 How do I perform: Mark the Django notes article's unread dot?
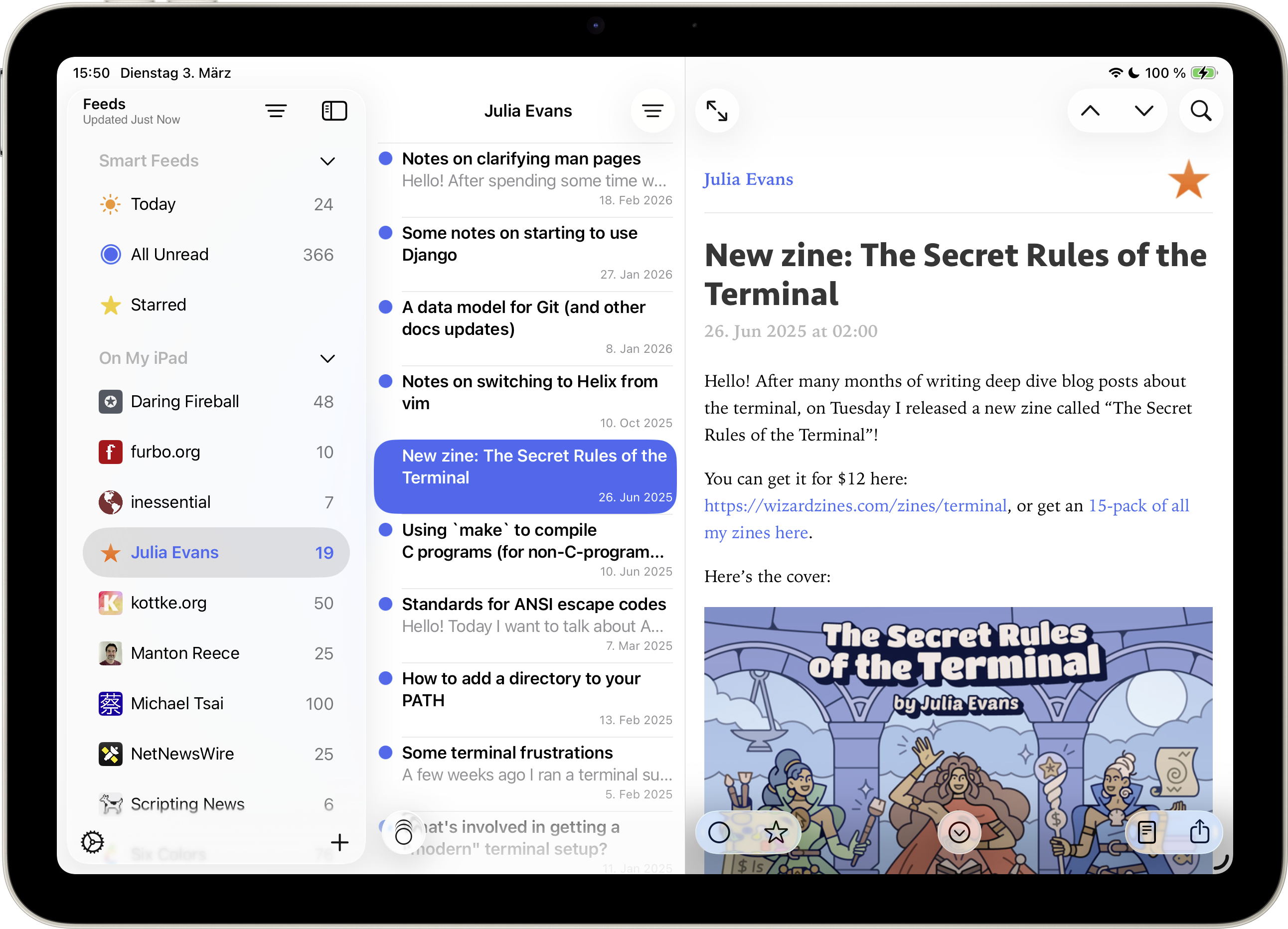[x=386, y=233]
